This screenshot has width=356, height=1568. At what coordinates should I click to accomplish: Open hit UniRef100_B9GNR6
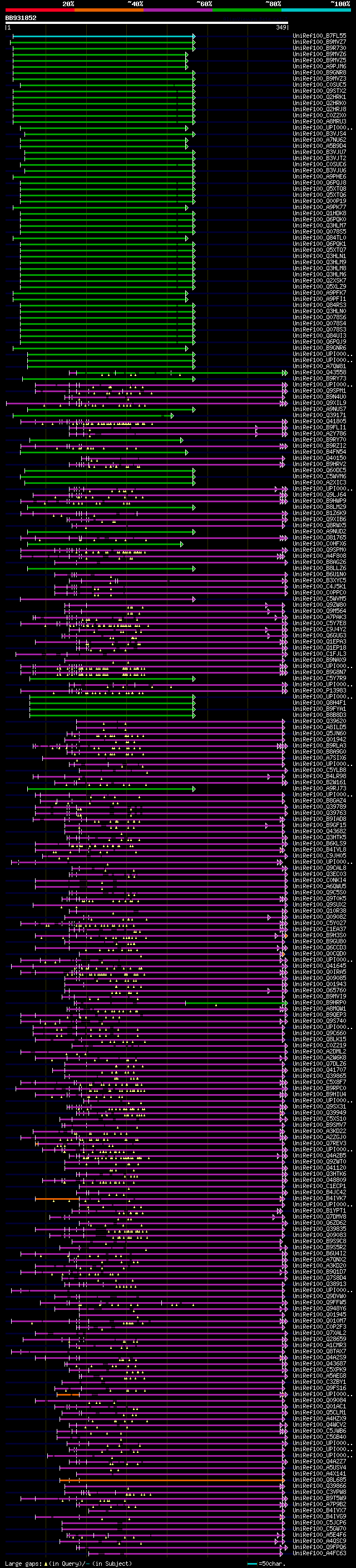319,348
